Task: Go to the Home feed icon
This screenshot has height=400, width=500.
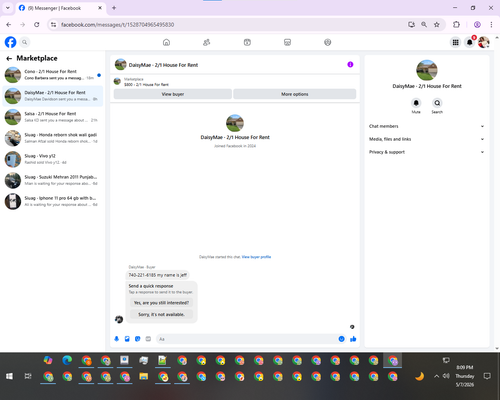Action: tap(166, 42)
